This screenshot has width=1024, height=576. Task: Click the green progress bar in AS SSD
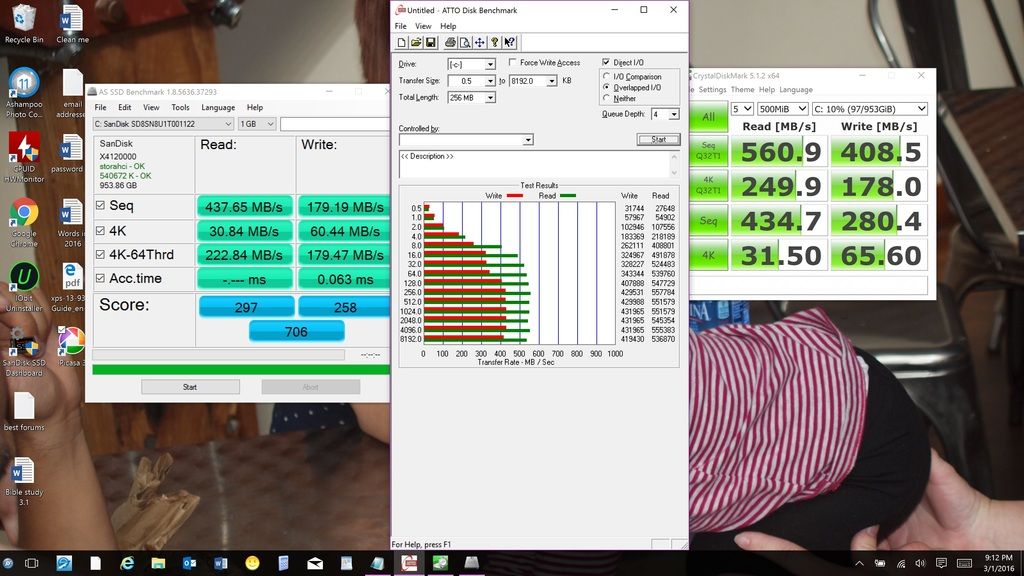coord(241,370)
